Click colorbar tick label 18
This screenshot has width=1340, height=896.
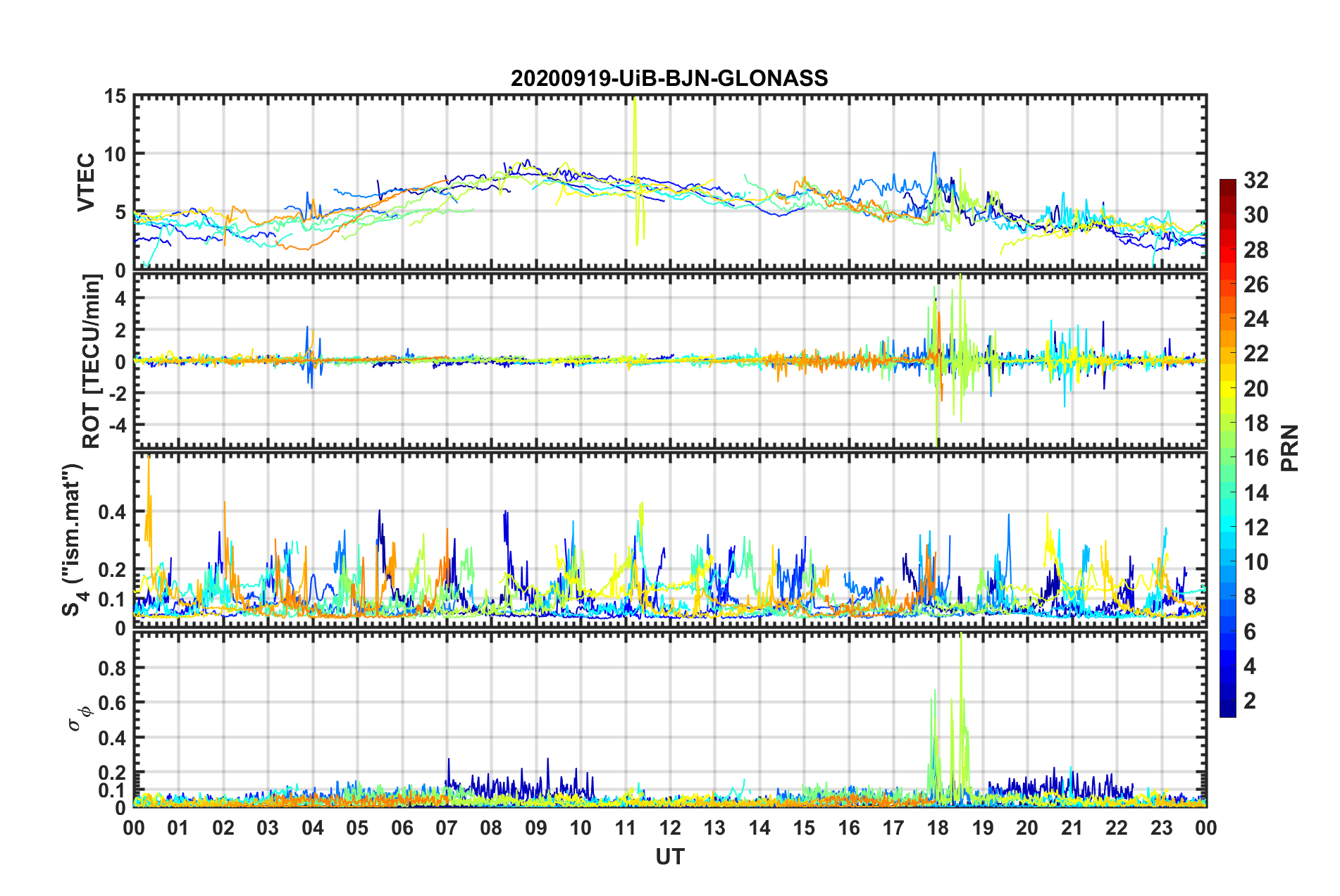(1256, 423)
